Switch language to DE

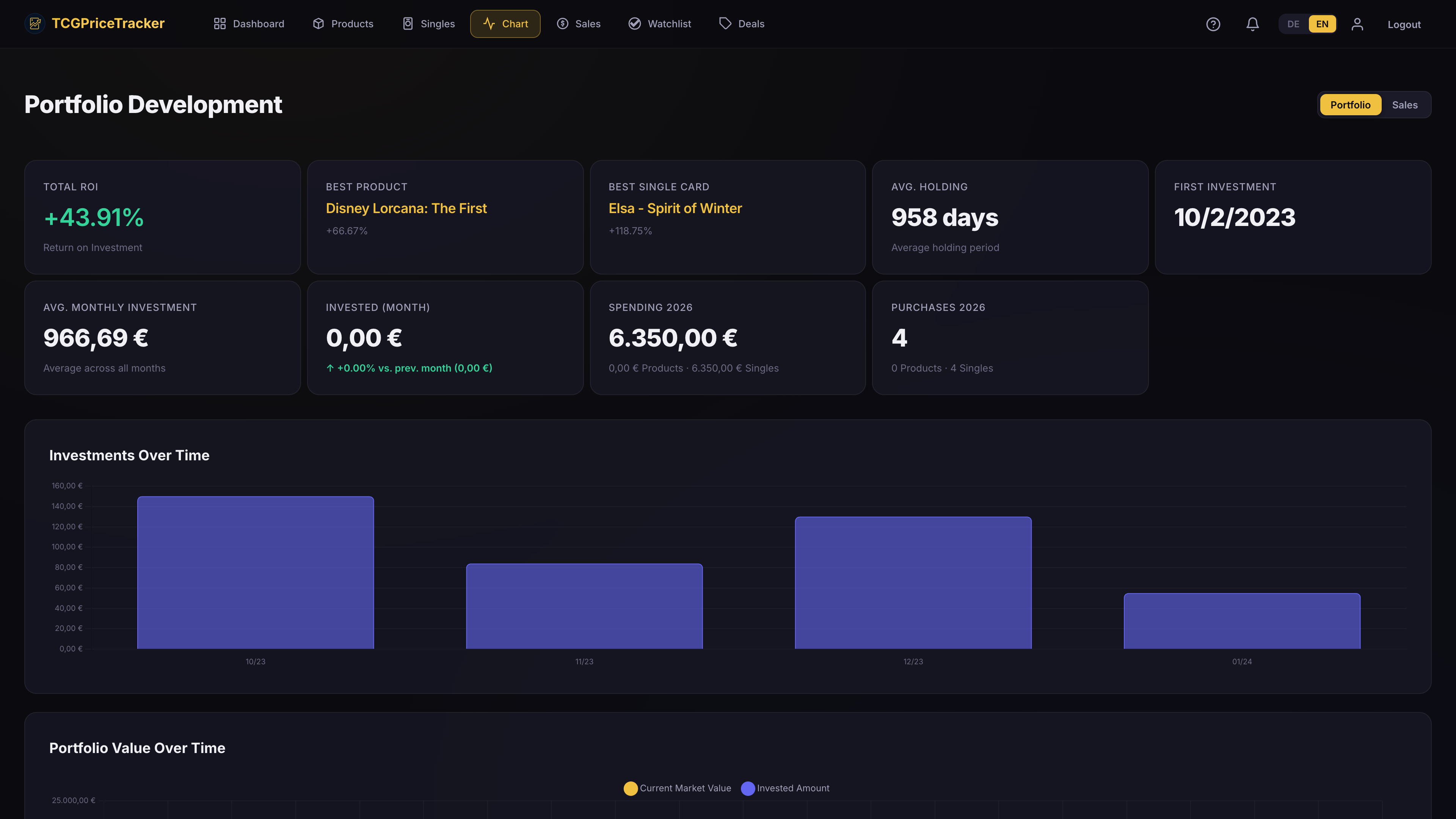tap(1293, 24)
